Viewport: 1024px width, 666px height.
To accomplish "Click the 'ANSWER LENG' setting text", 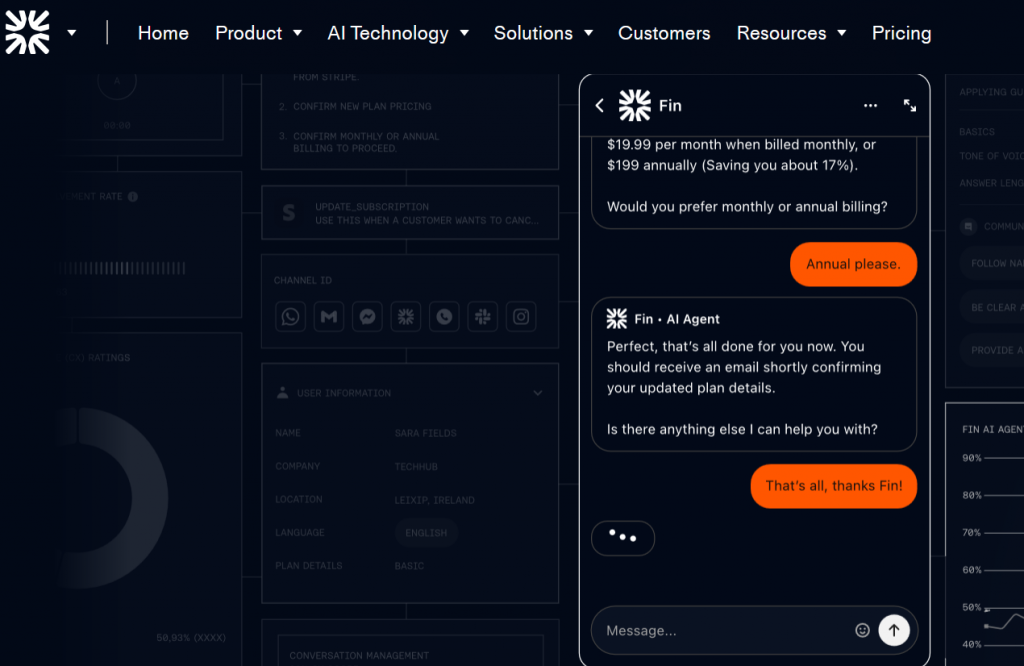I will pyautogui.click(x=991, y=183).
